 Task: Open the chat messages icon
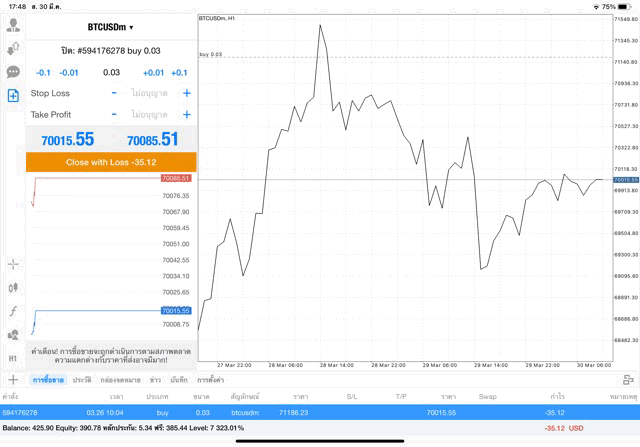13,72
